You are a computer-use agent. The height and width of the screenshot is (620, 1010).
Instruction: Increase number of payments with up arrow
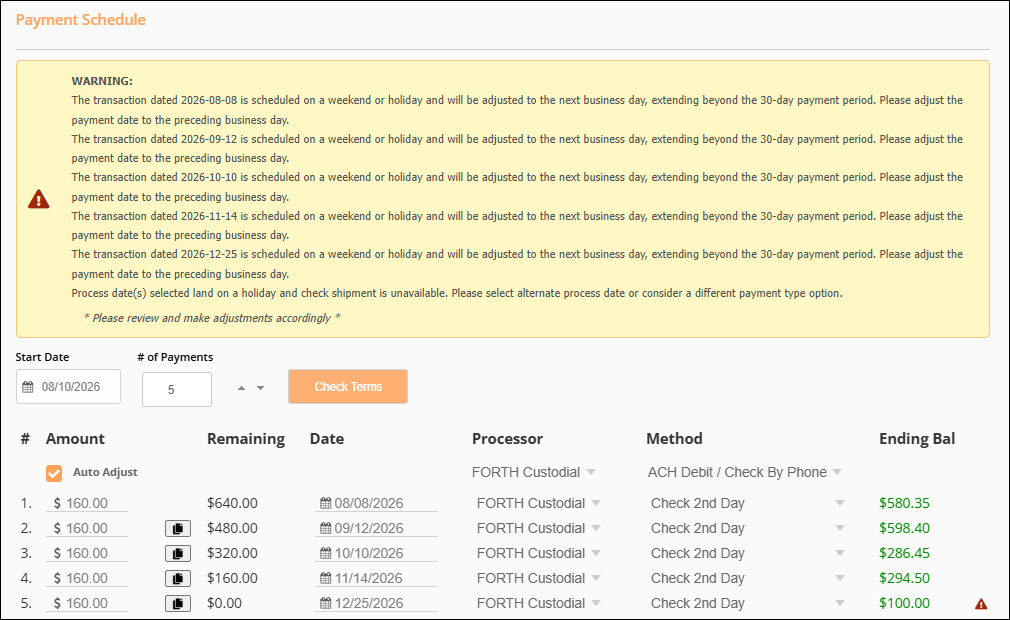[242, 388]
